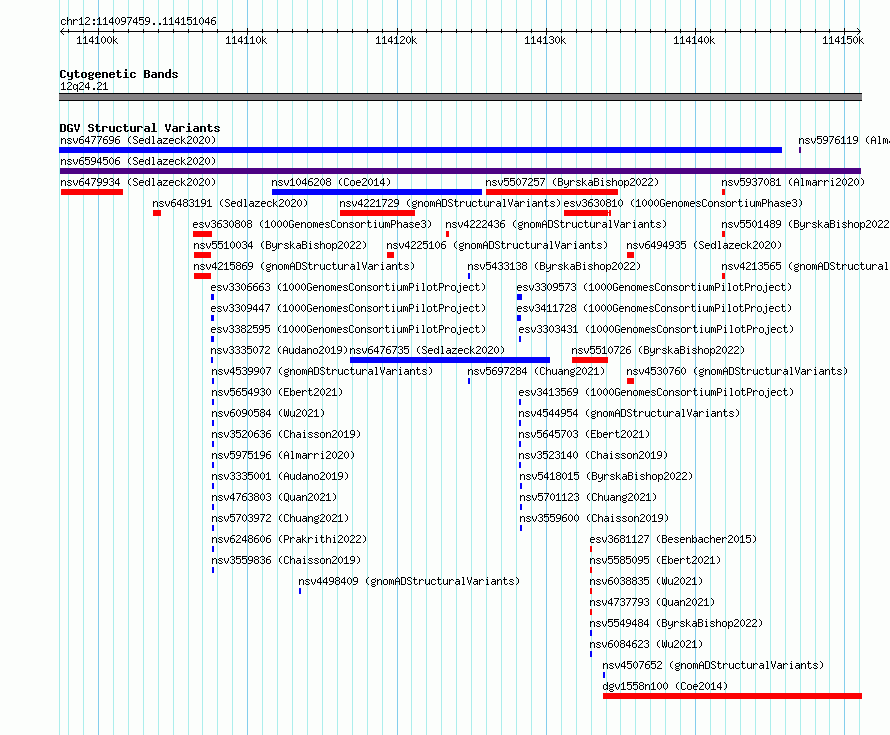Open nsv3559600 (Chaisson2019) label
Image resolution: width=890 pixels, height=735 pixels.
click(x=595, y=518)
